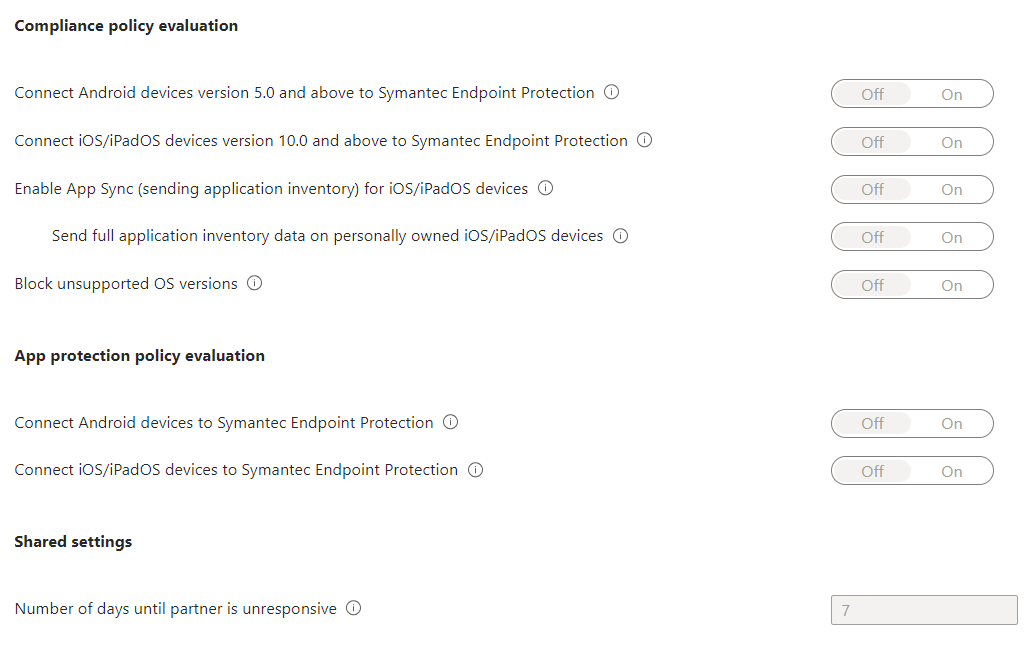Click the unresponsive days value field
The image size is (1035, 646).
click(922, 609)
